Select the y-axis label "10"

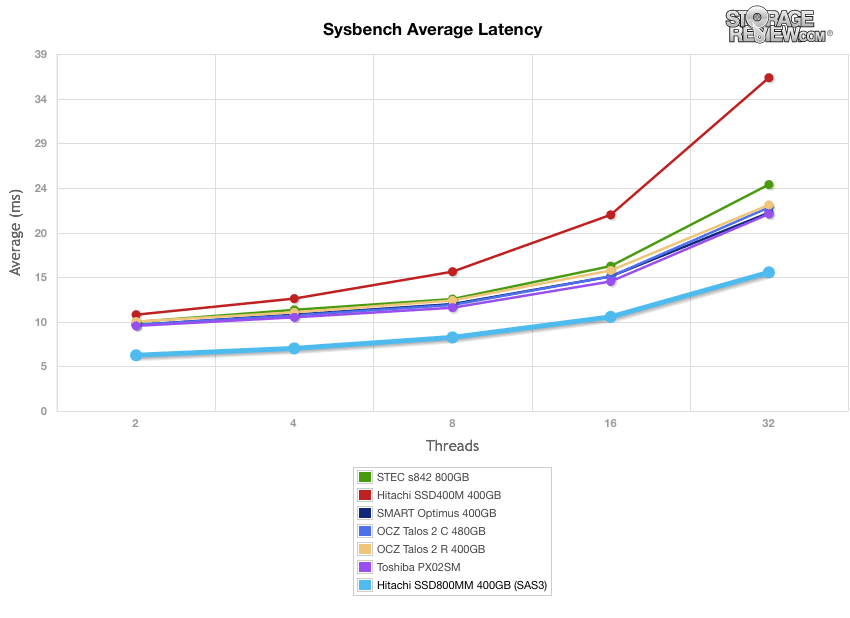41,322
